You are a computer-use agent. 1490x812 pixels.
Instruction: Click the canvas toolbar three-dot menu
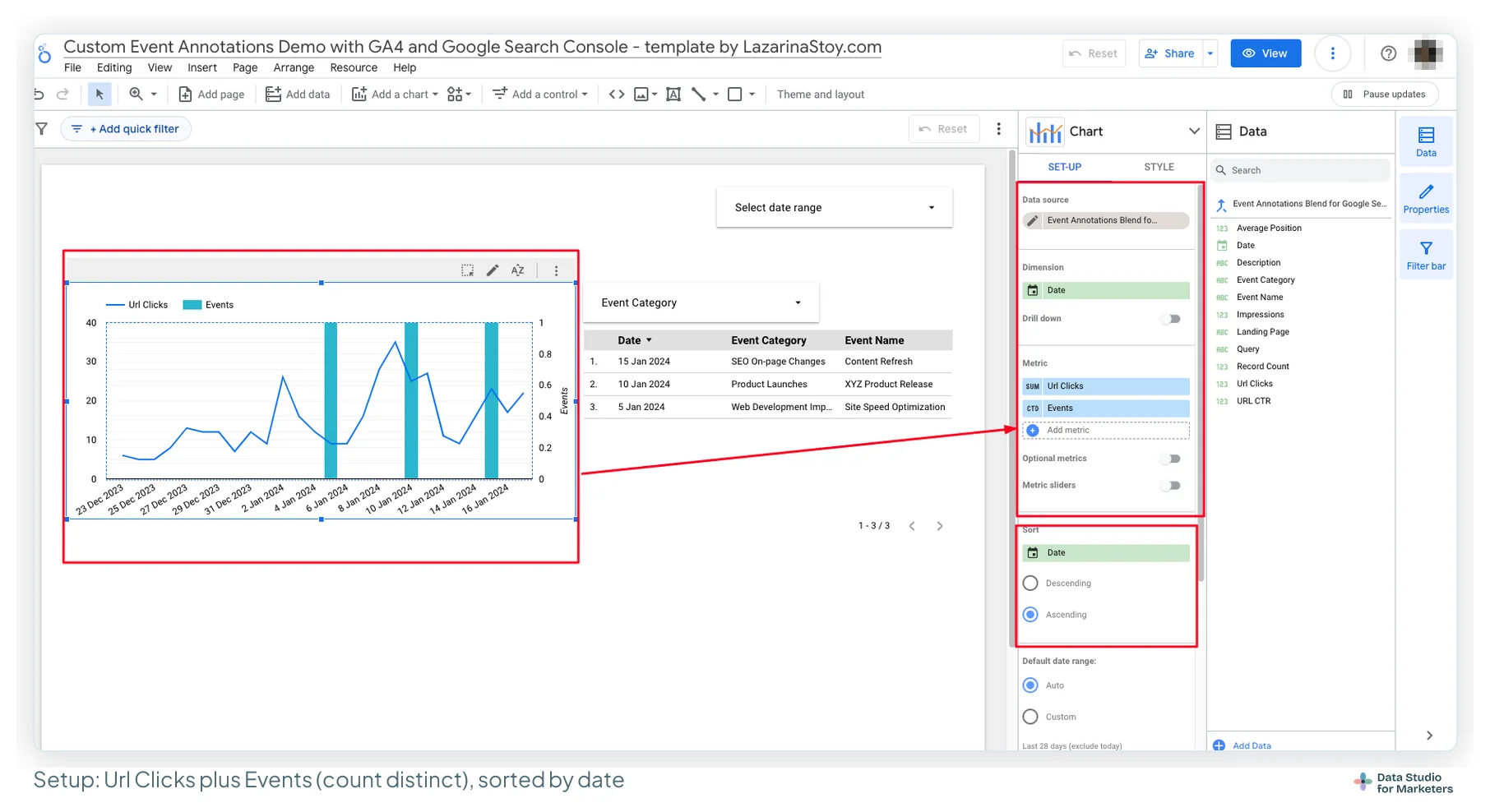click(x=999, y=129)
